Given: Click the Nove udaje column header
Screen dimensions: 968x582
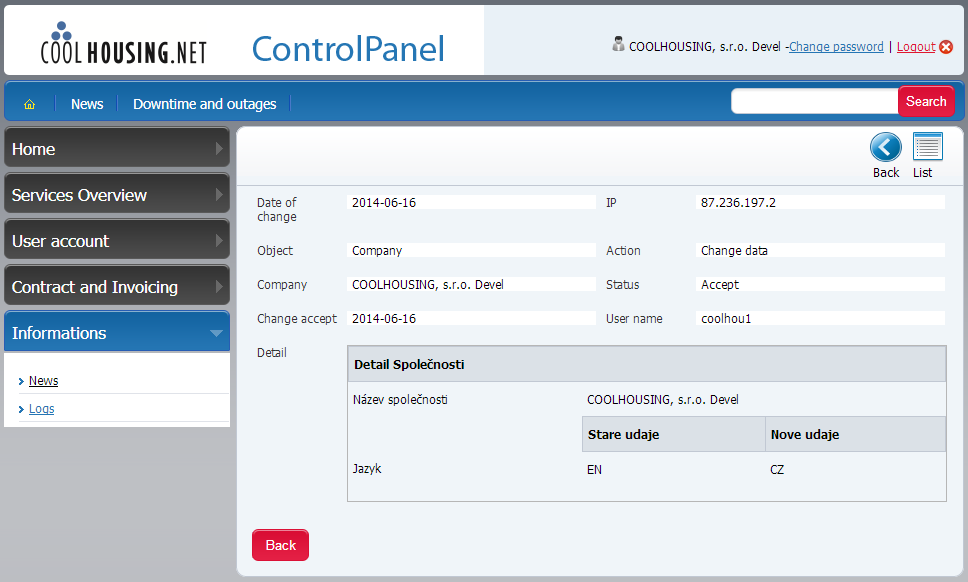Looking at the screenshot, I should pos(856,434).
